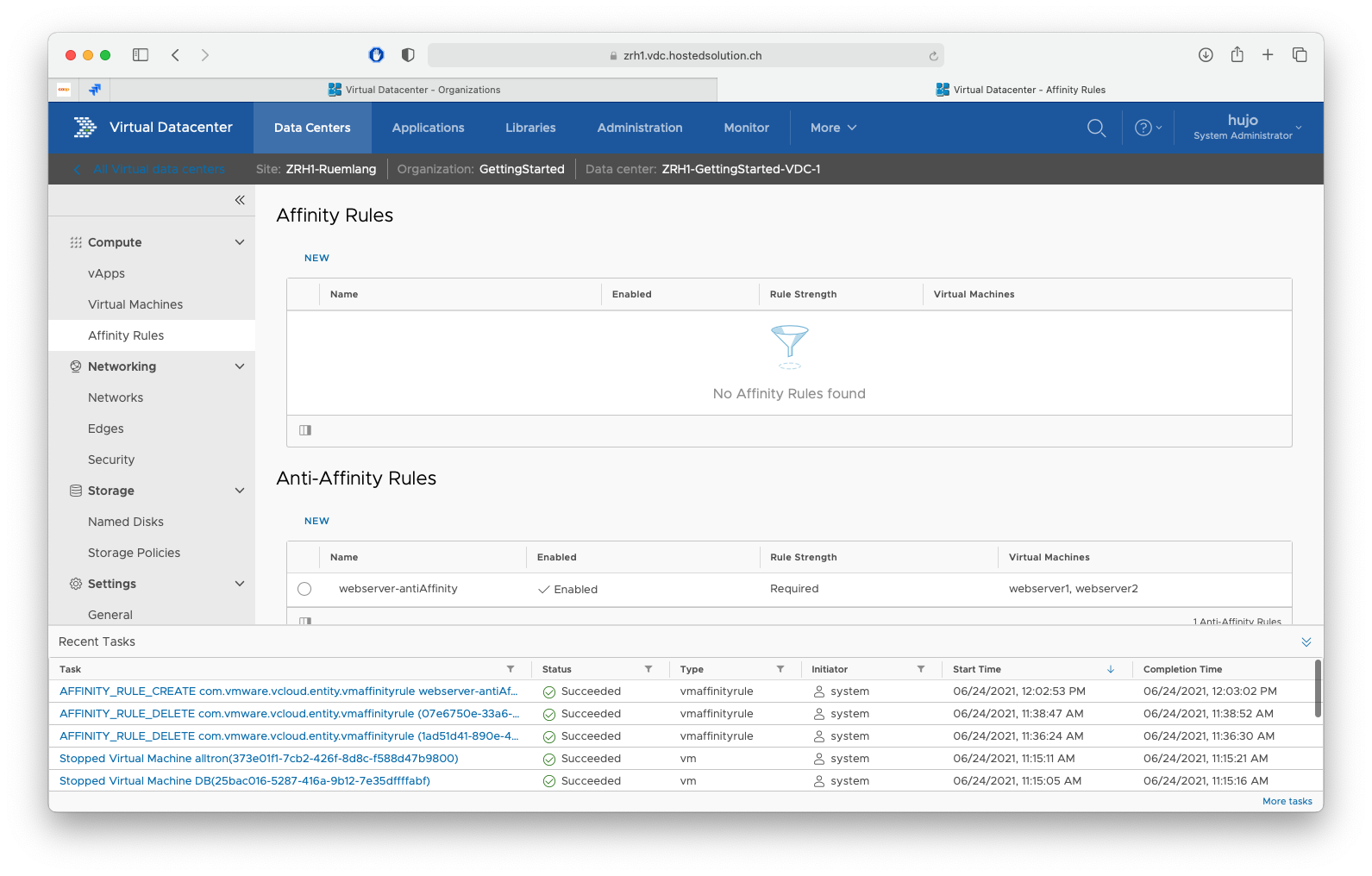Collapse the left sidebar with double chevron
Screen dimensions: 1372x876
[240, 200]
